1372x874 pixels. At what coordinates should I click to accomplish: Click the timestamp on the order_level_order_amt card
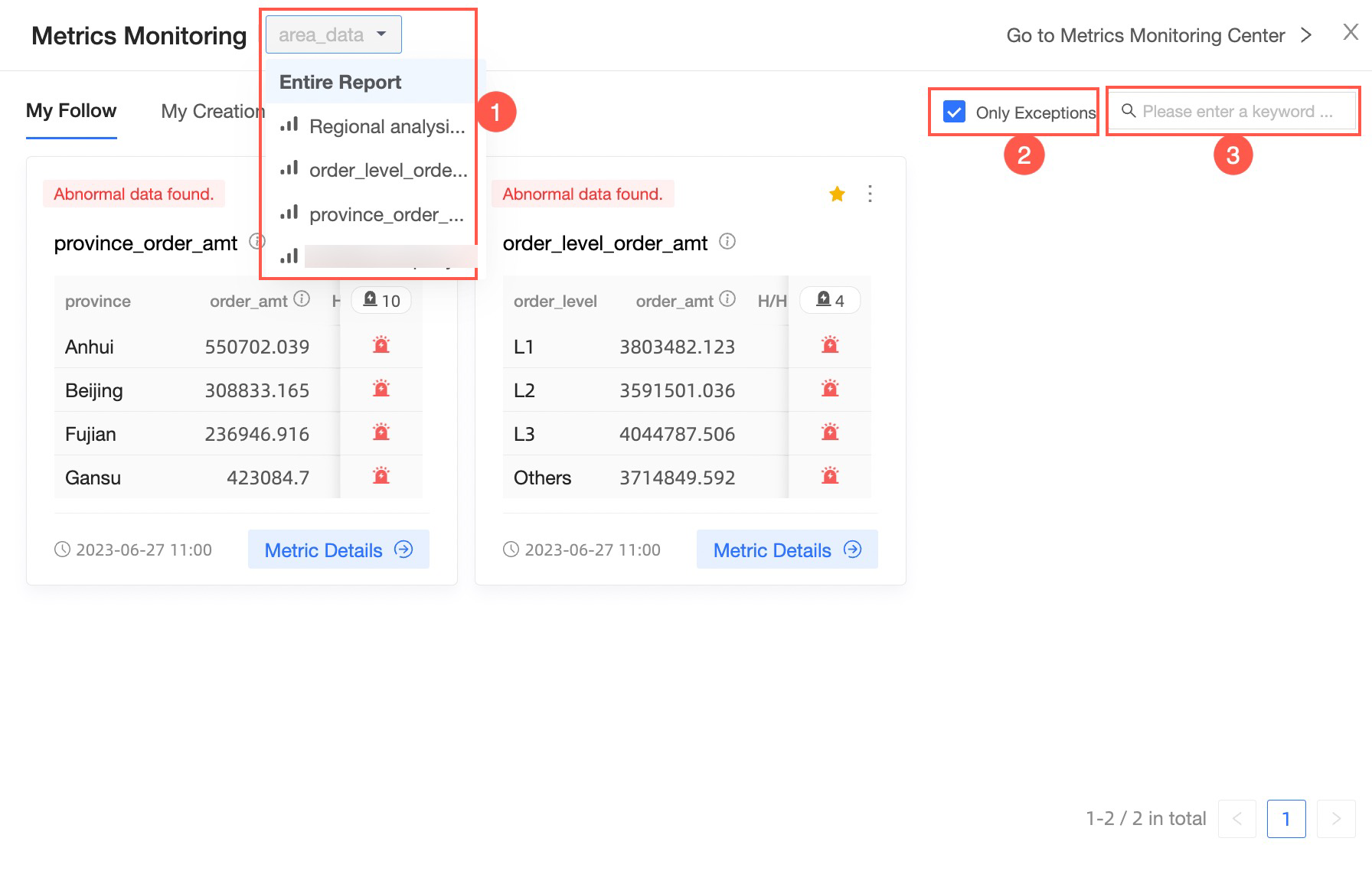click(x=592, y=550)
